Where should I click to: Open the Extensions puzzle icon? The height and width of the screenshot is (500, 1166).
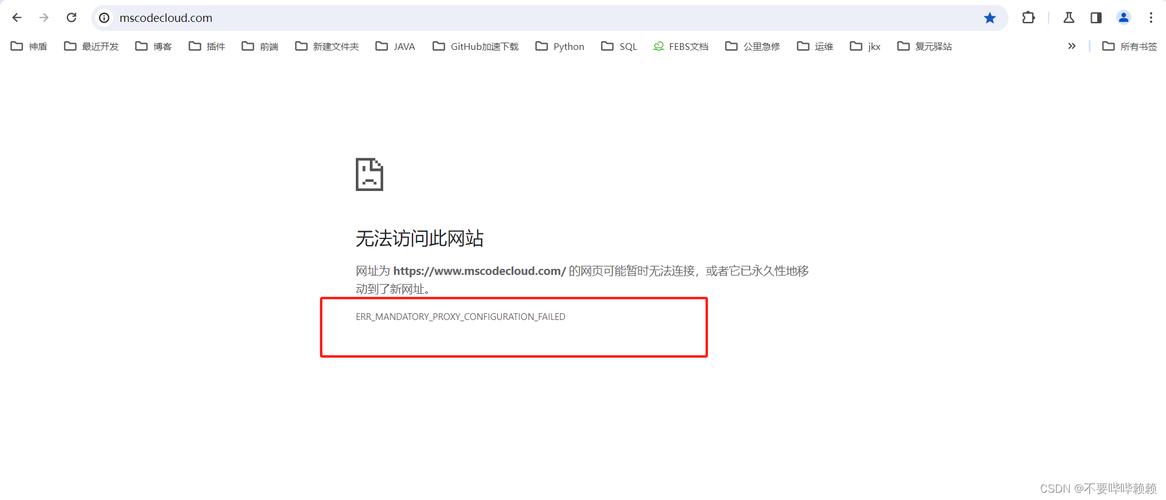coord(1028,18)
